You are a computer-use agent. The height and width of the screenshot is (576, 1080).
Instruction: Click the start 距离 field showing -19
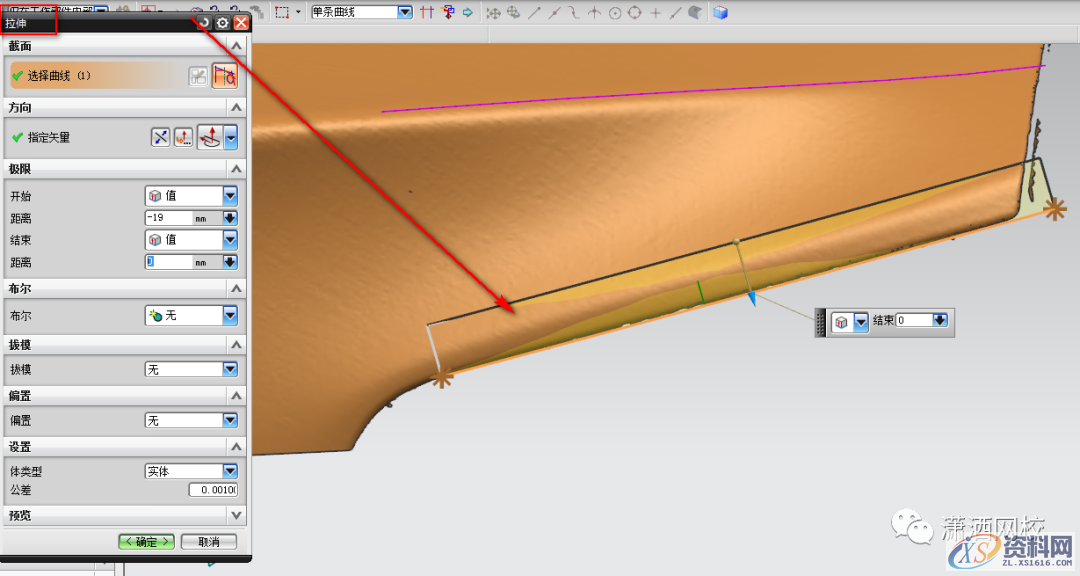pyautogui.click(x=168, y=217)
